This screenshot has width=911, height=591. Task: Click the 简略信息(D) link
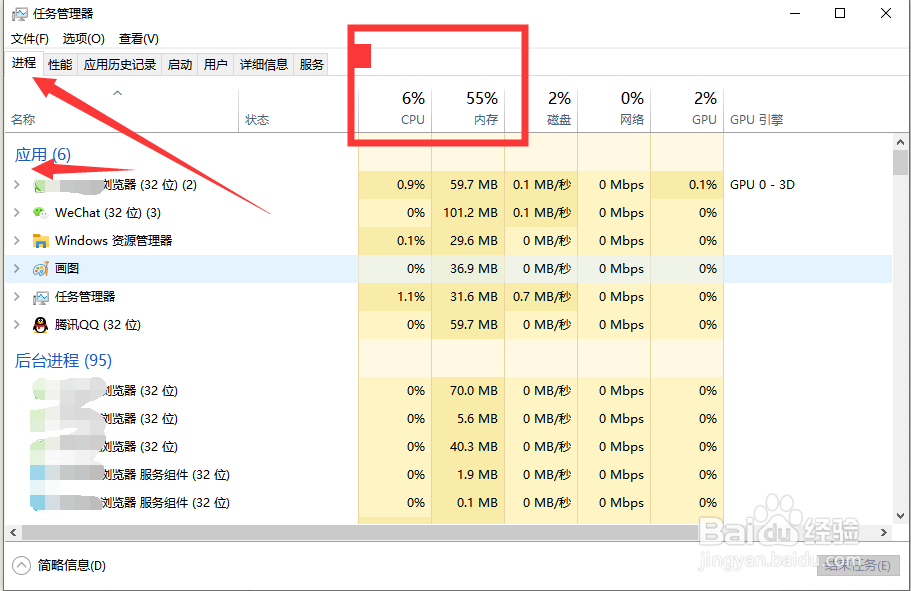tap(72, 565)
